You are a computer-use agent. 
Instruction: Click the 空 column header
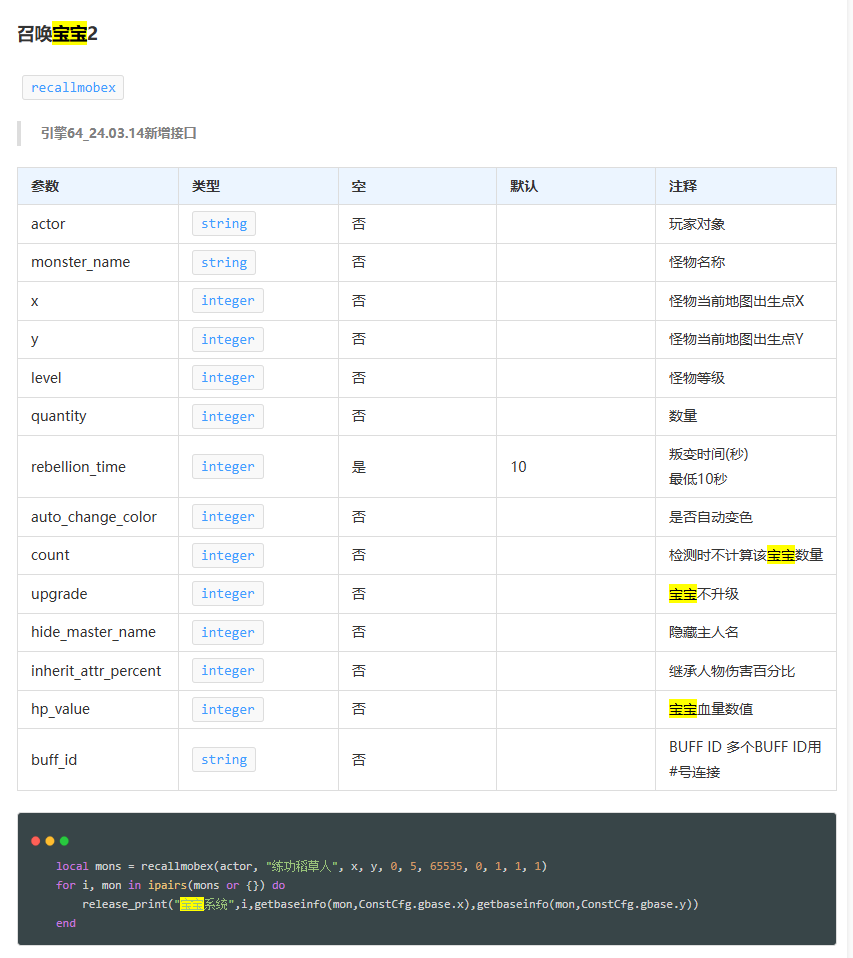pos(358,186)
